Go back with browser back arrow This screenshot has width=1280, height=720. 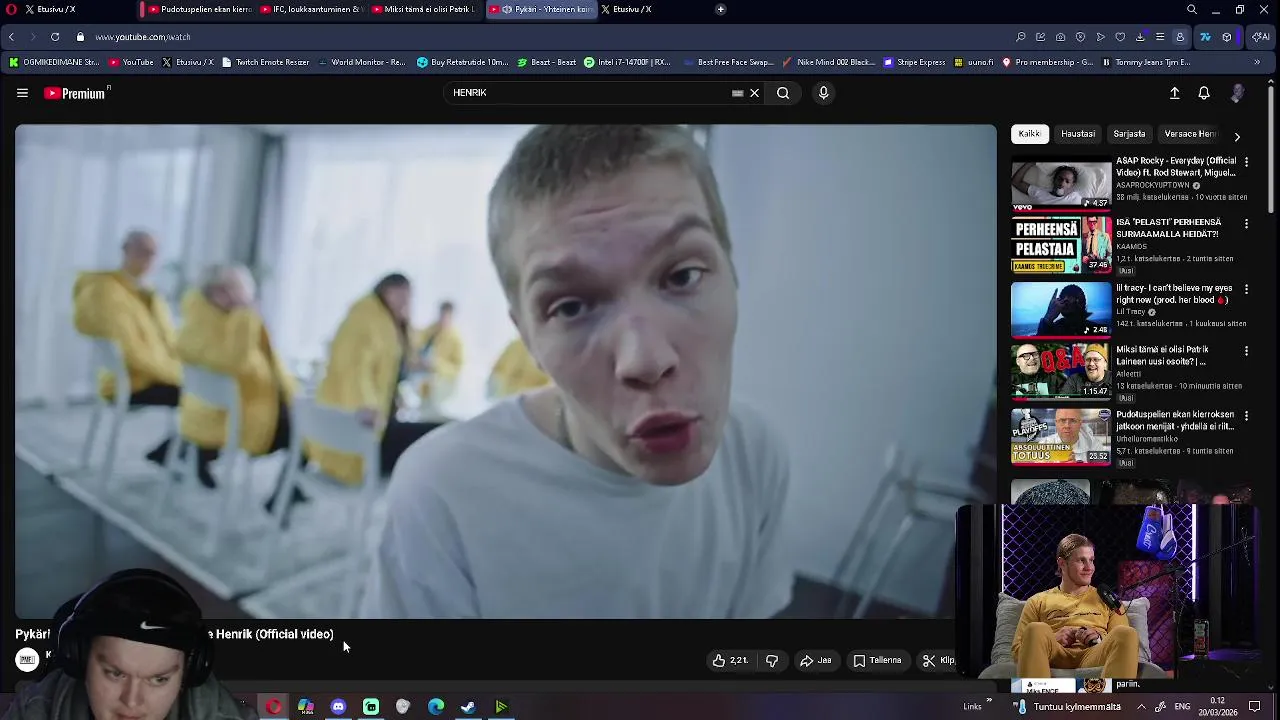point(11,37)
